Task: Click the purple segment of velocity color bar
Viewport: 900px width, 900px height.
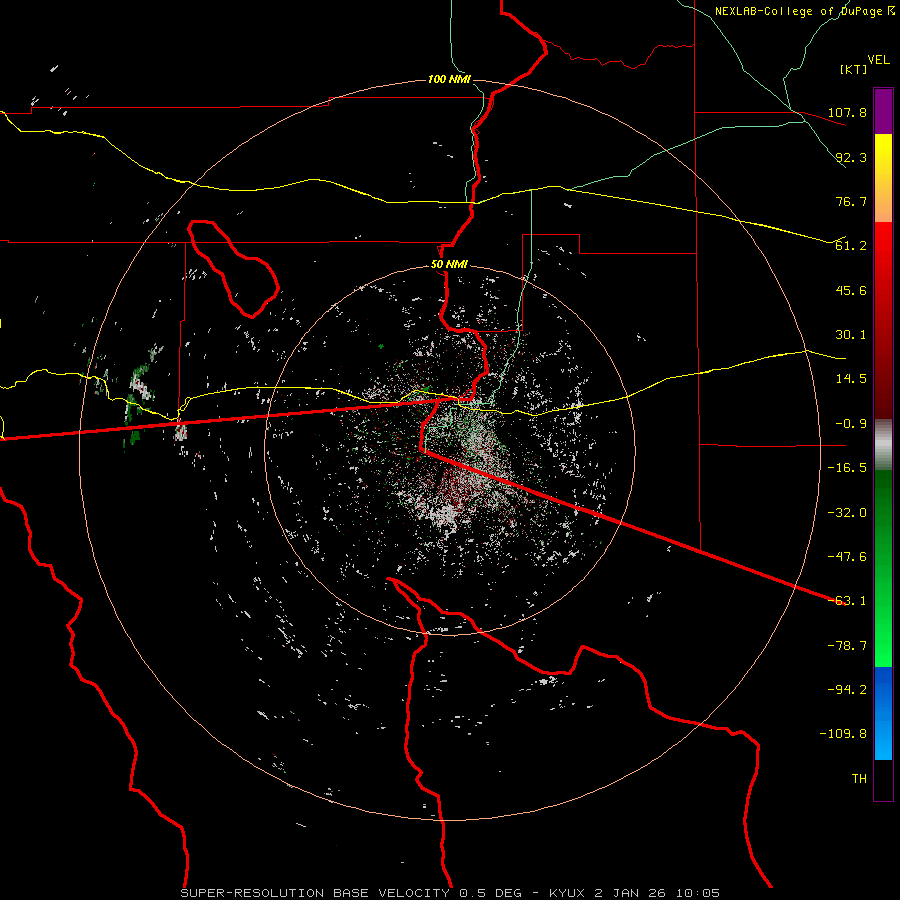Action: pos(883,111)
